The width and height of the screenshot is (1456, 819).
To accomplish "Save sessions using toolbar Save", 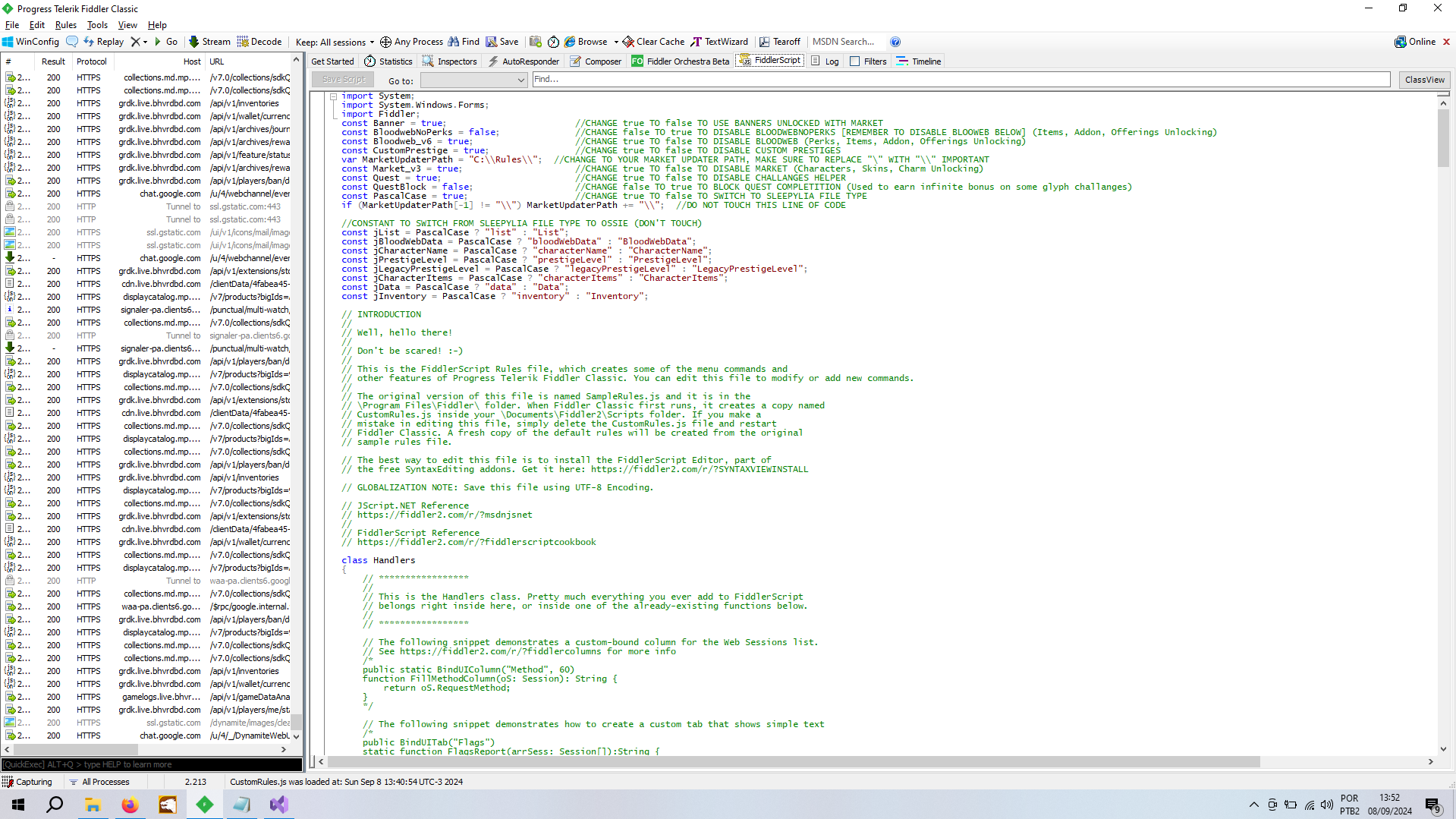I will pyautogui.click(x=502, y=42).
